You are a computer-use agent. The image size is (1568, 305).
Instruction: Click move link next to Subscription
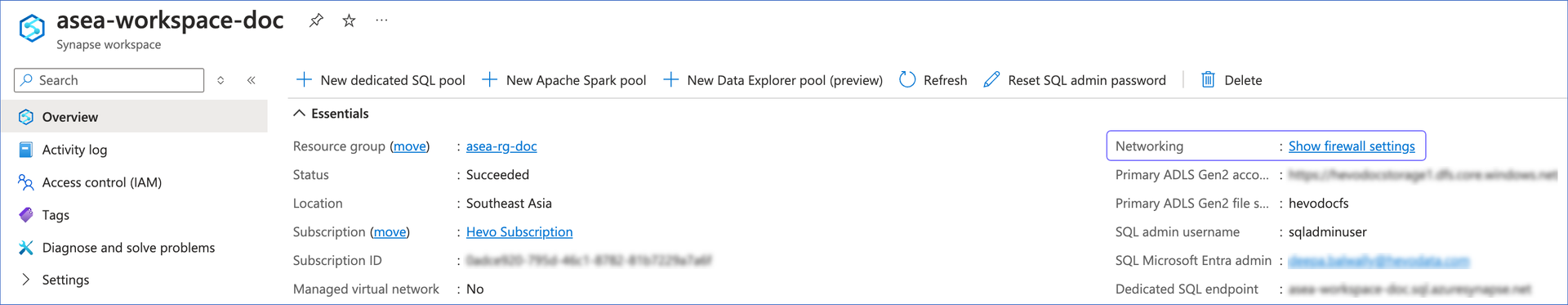(x=390, y=232)
